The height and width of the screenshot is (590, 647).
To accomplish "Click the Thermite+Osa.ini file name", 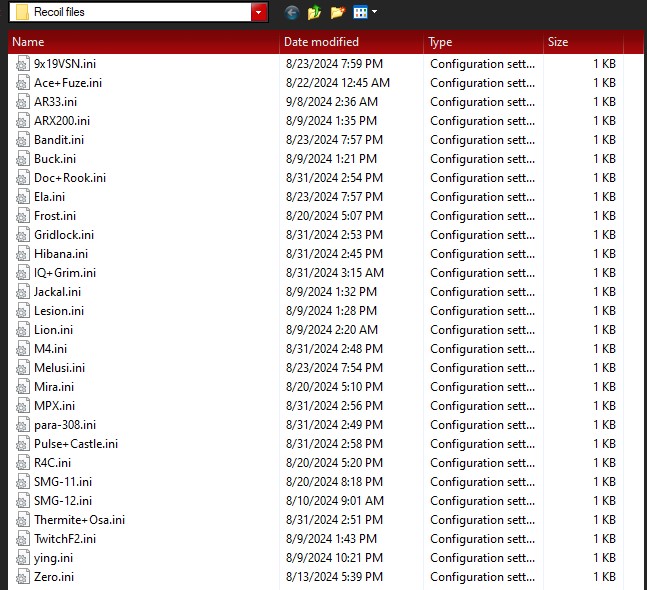I will pos(79,519).
